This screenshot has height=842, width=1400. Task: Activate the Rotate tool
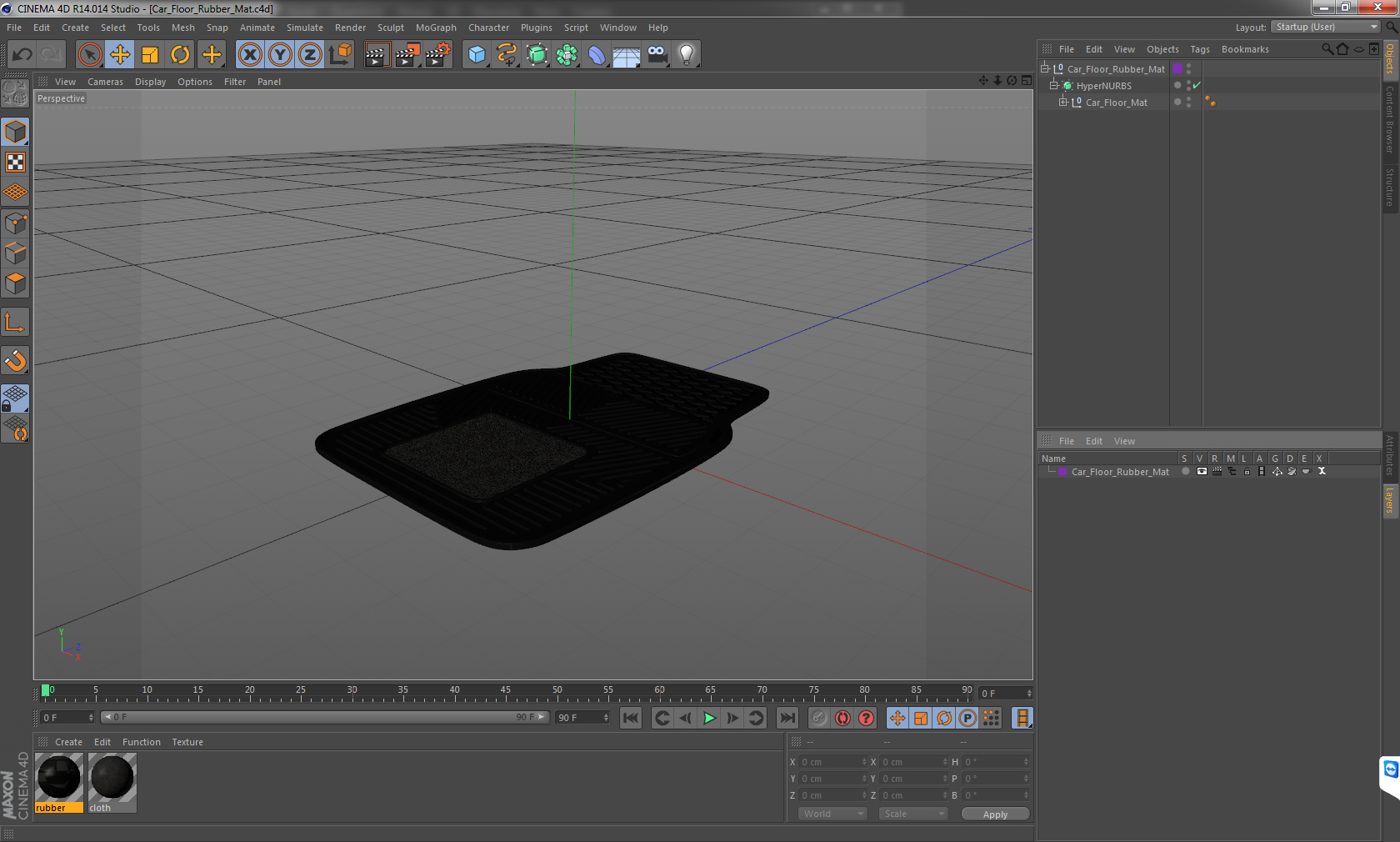click(x=180, y=55)
